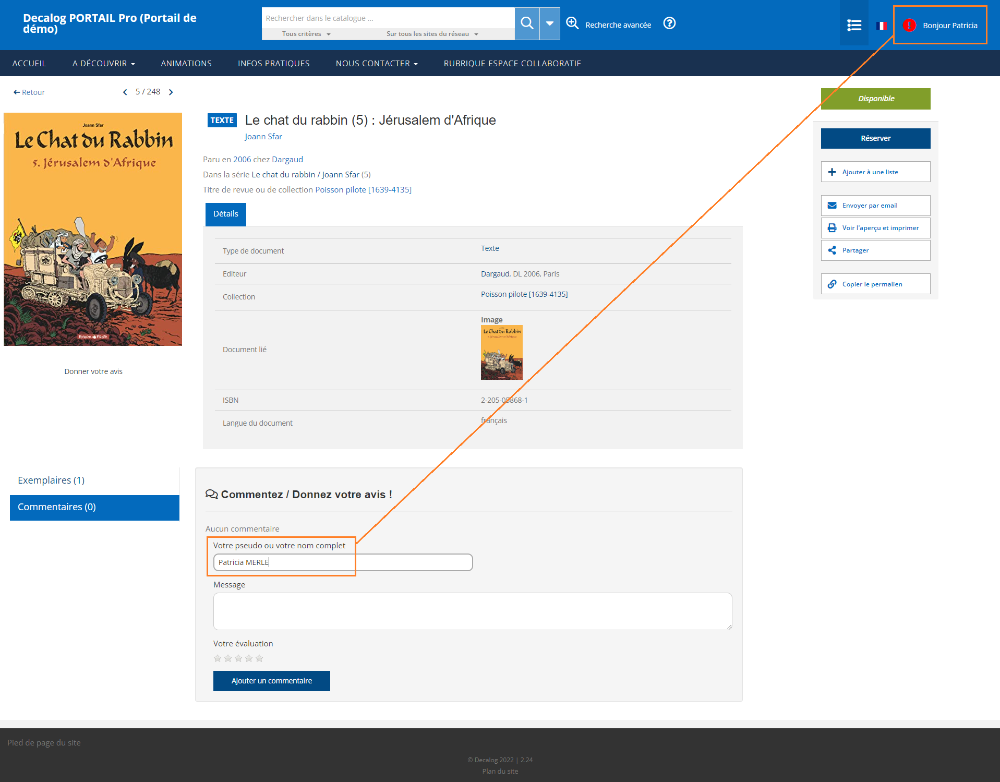Open Sur tous les sites du réseau dropdown
Viewport: 1000px width, 782px height.
tap(432, 34)
